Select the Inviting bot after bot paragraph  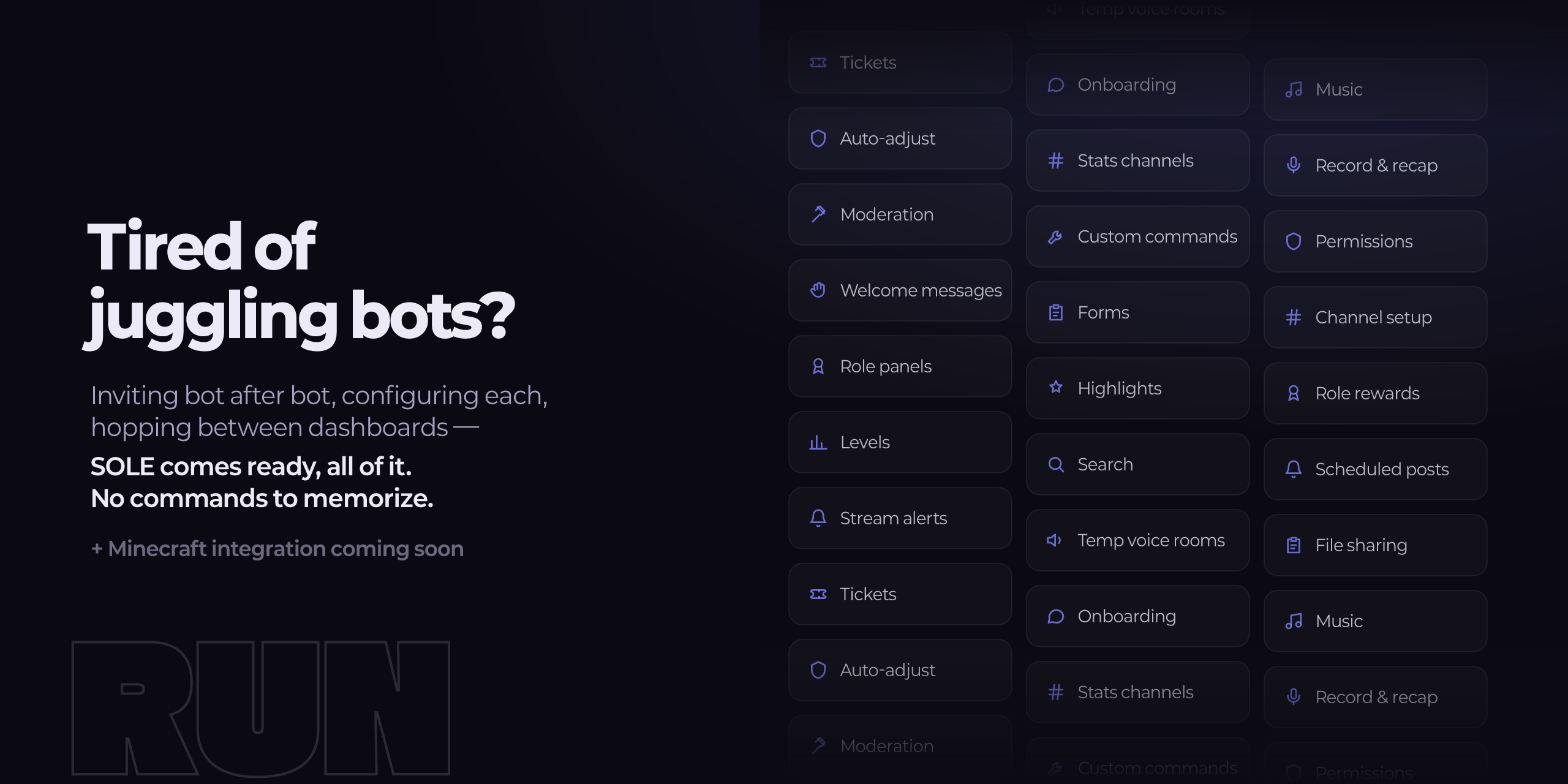[319, 412]
